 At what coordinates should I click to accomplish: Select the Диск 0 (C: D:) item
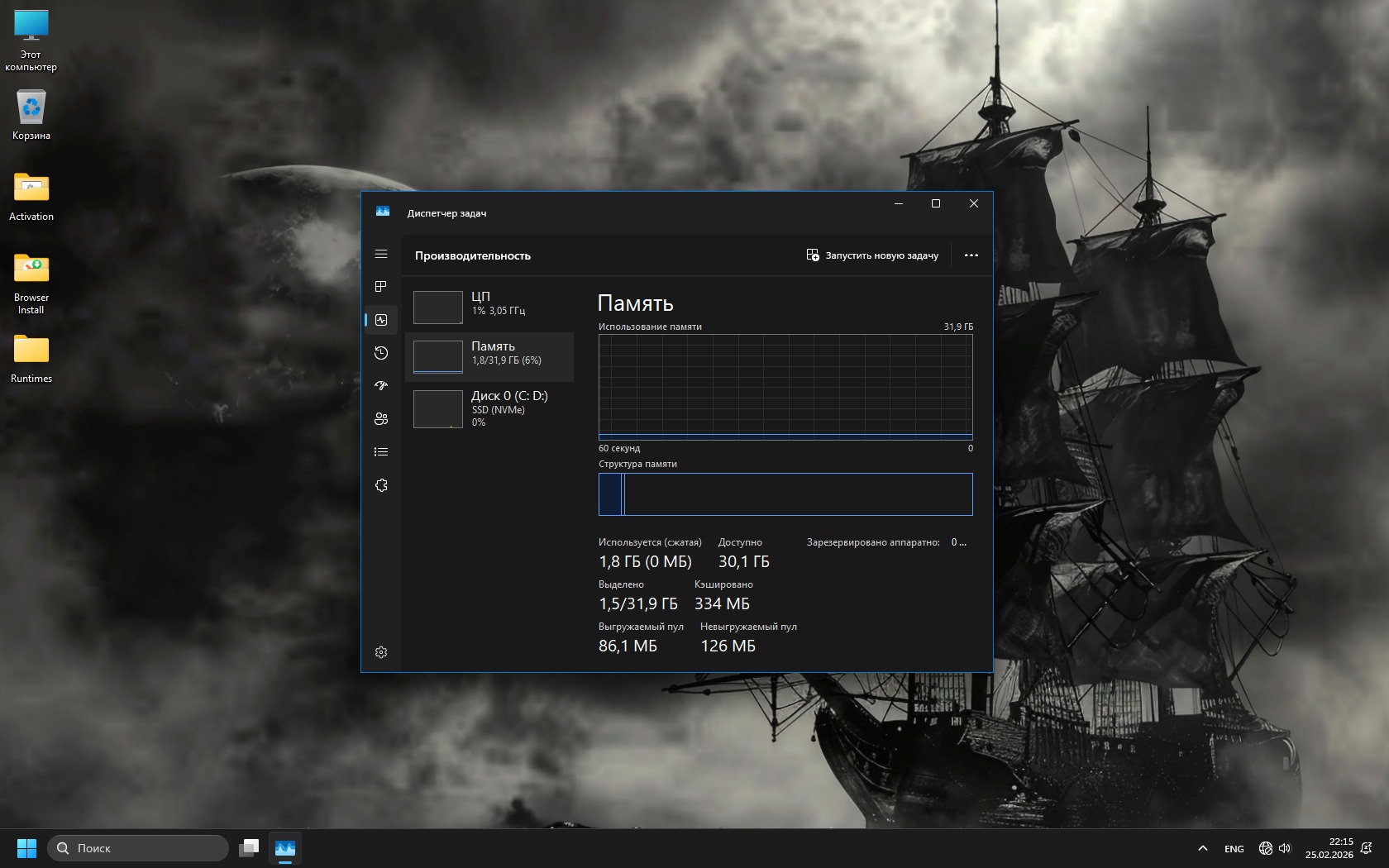[489, 408]
